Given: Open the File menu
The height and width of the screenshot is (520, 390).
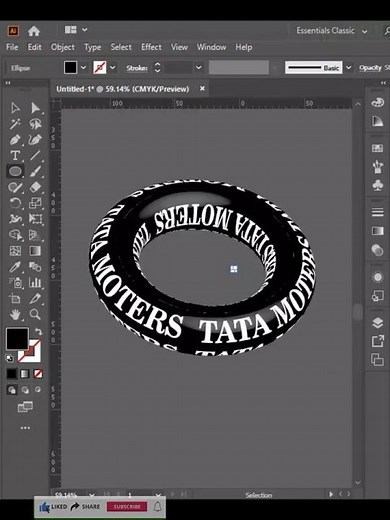Looking at the screenshot, I should pos(12,47).
